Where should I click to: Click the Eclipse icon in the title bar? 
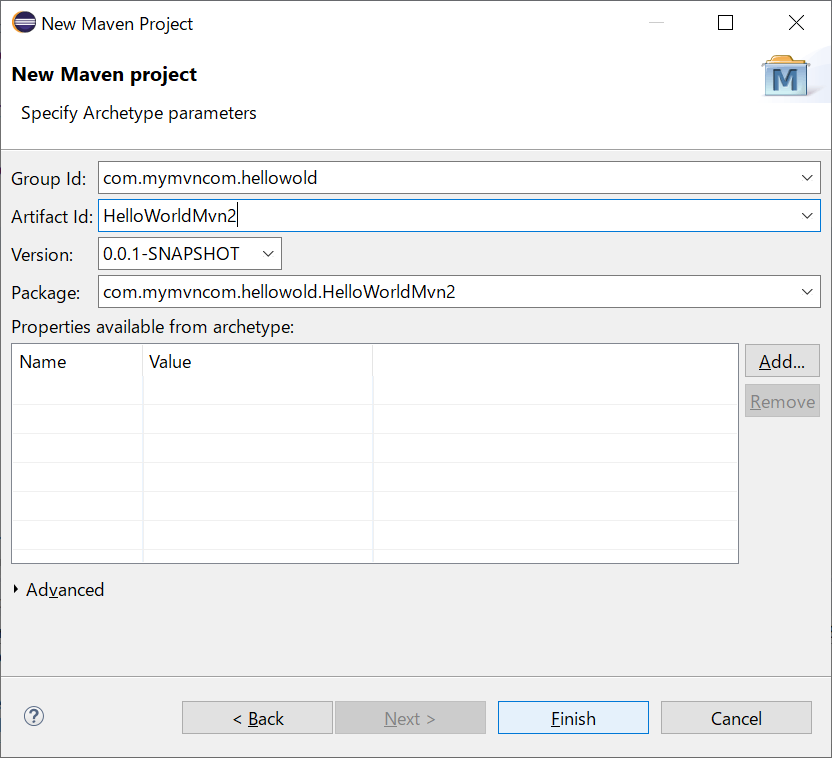tap(25, 22)
